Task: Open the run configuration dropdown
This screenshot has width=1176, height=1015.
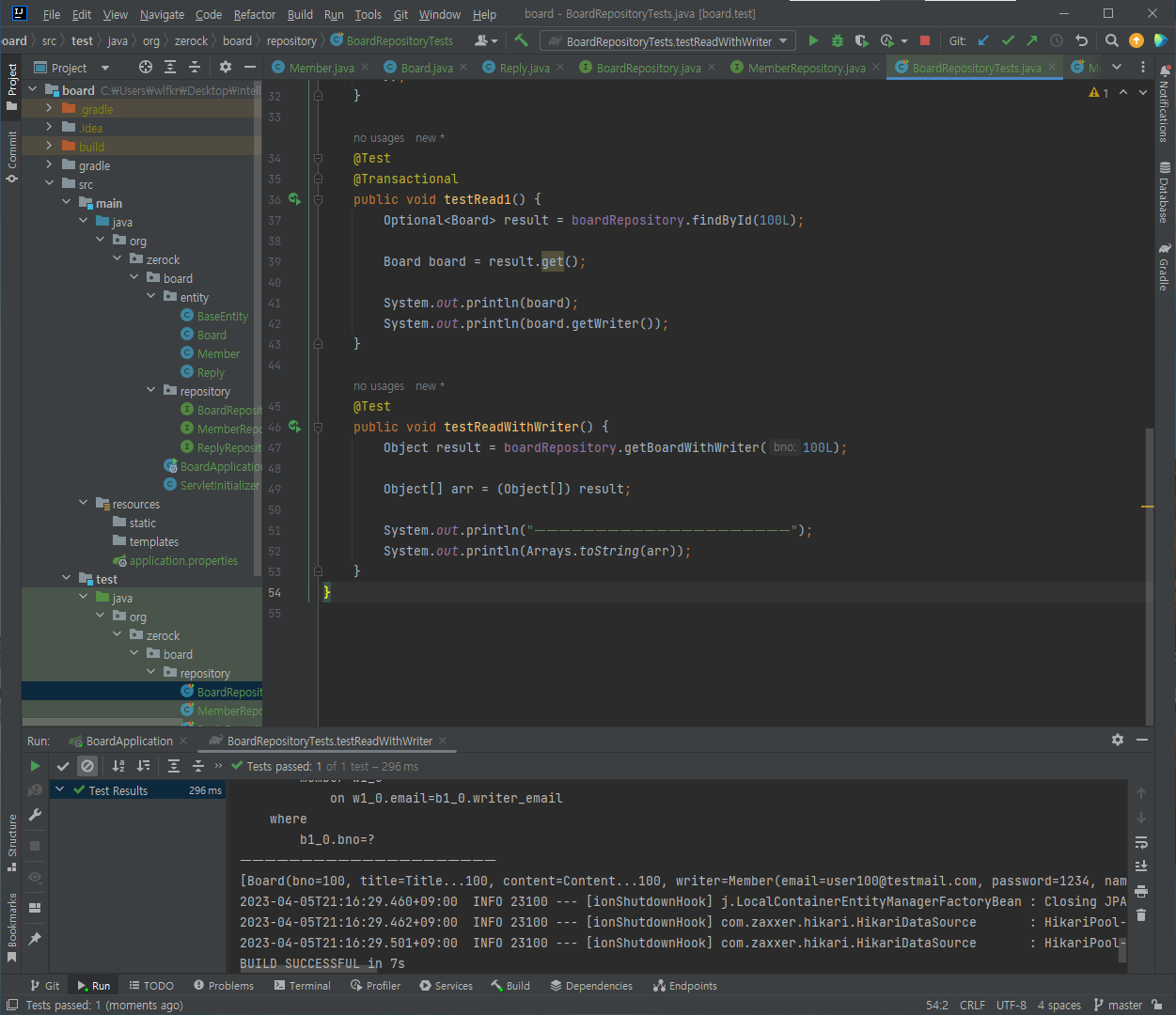Action: (x=668, y=40)
